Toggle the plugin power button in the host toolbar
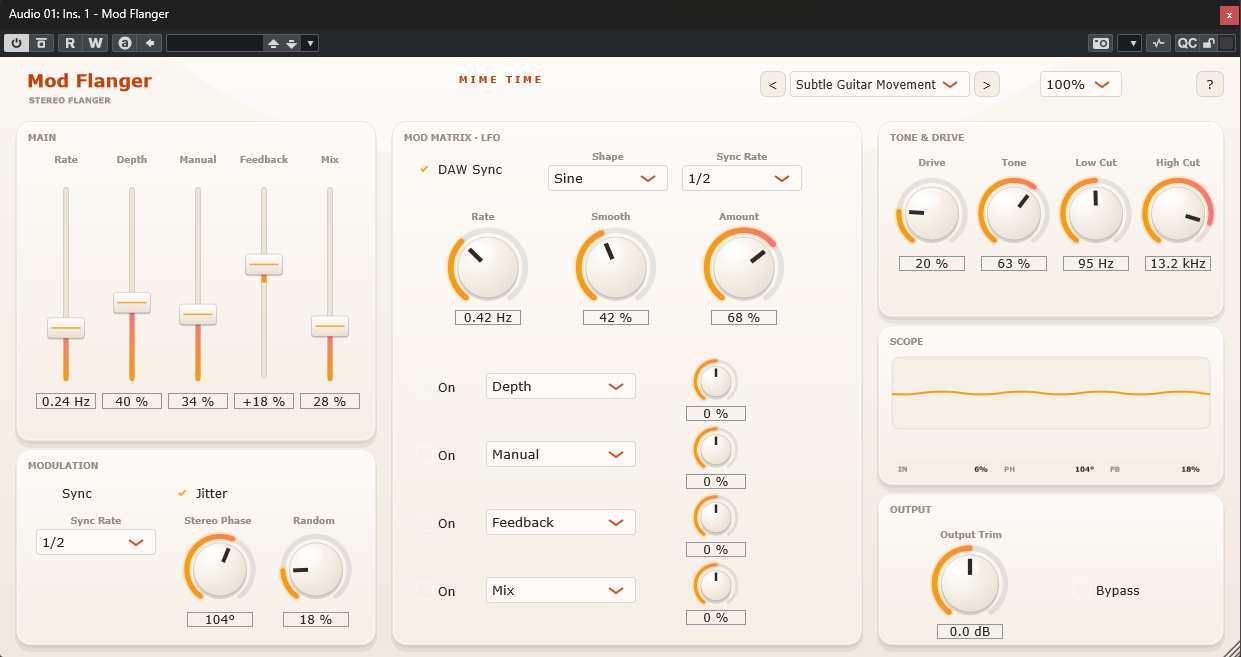This screenshot has height=657, width=1241. click(17, 43)
